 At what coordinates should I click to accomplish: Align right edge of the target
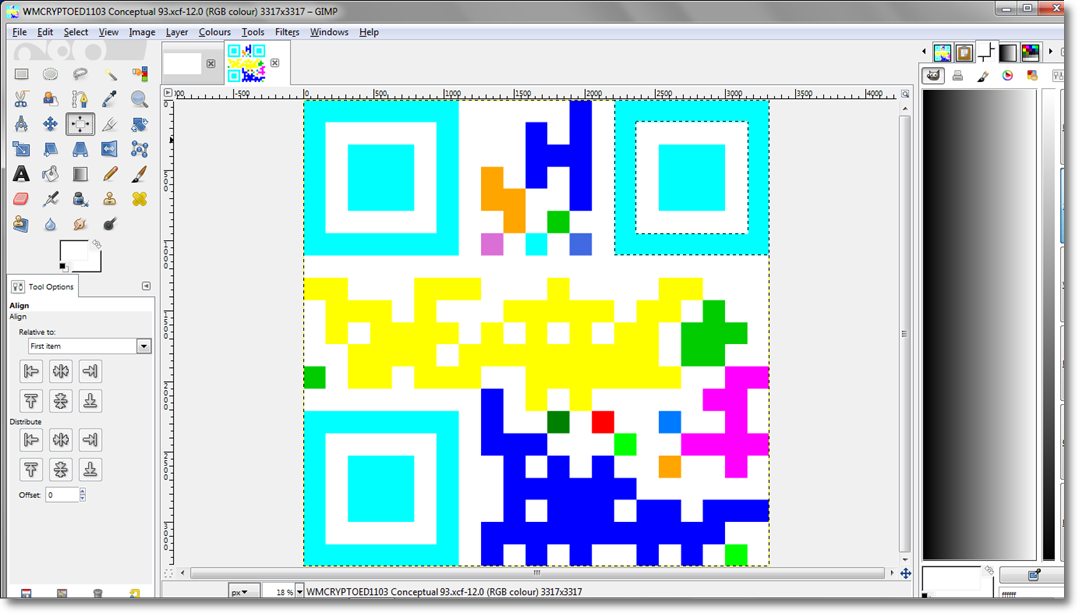[90, 372]
